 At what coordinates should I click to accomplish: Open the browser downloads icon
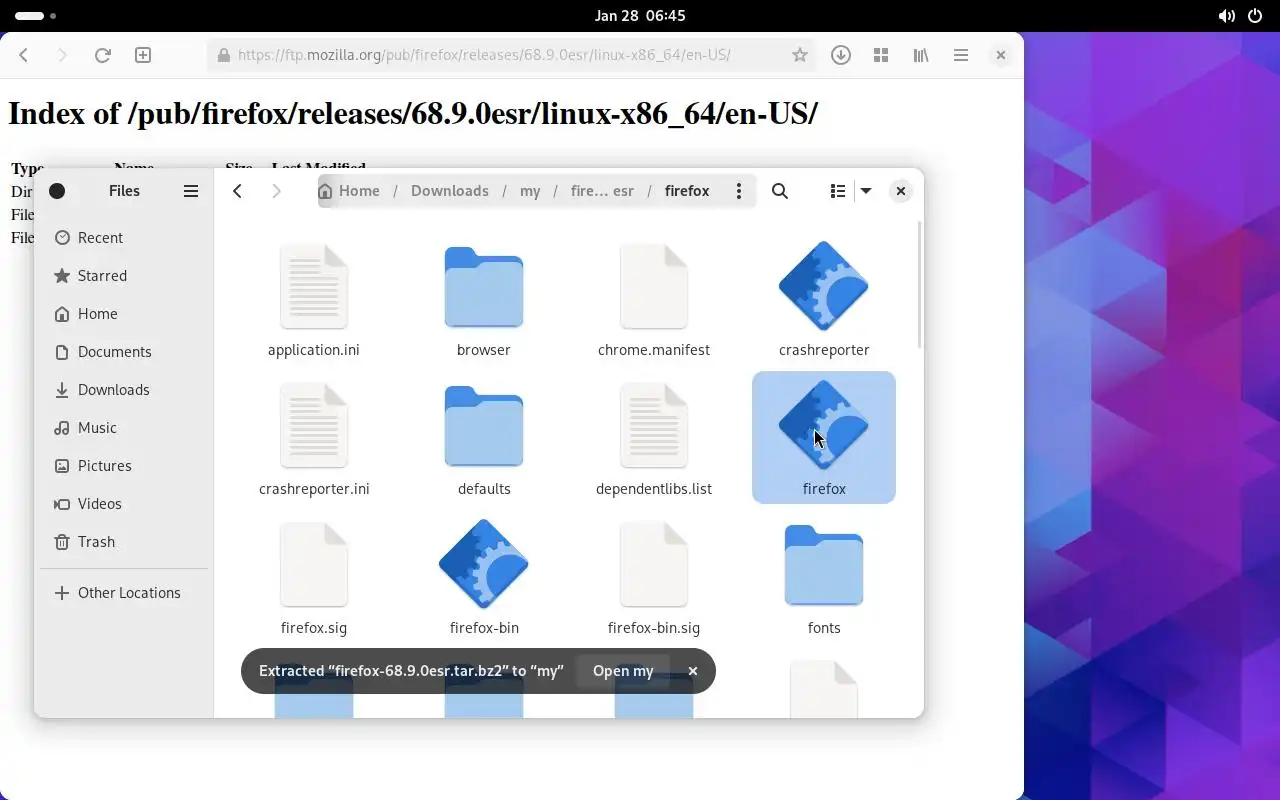click(x=841, y=56)
